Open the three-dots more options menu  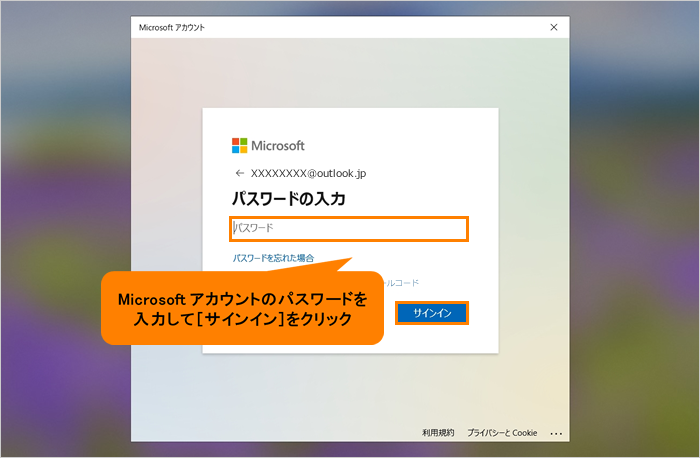click(556, 433)
